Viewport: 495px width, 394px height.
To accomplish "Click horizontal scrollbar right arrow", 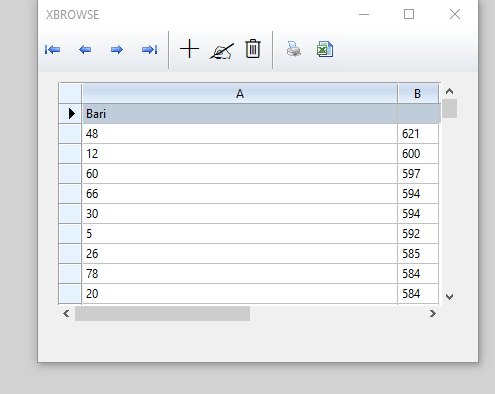I will 432,314.
